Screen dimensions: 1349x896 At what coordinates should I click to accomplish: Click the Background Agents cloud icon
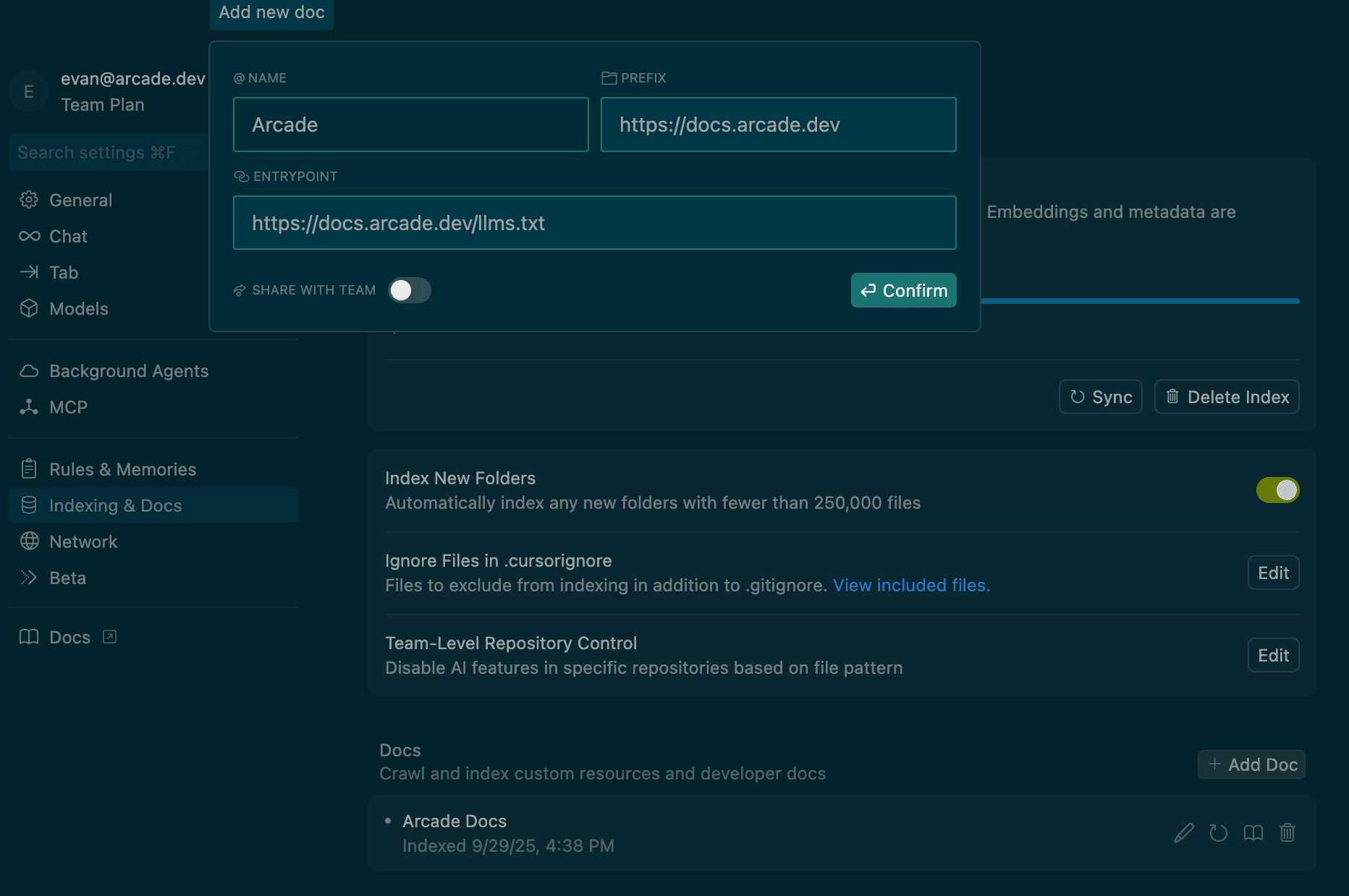(x=29, y=371)
